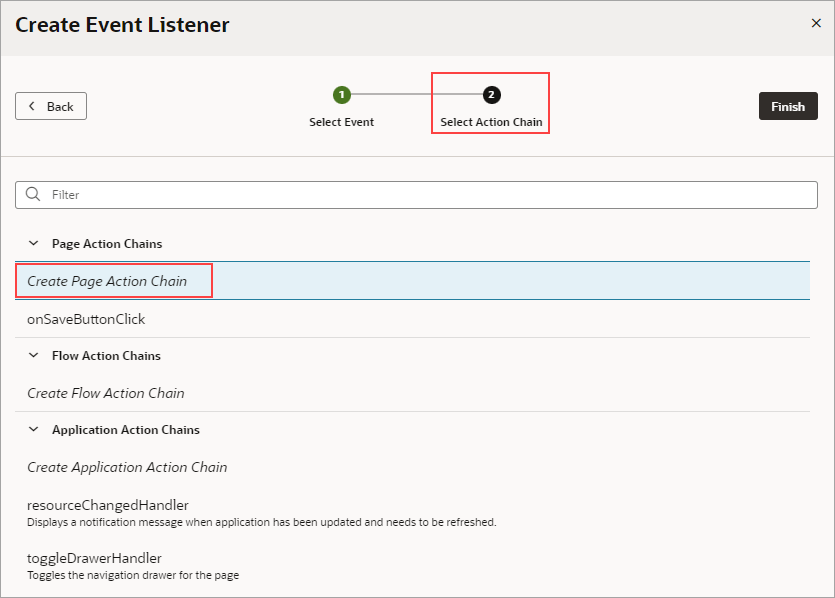Click the Select Action Chain step label

pos(491,121)
